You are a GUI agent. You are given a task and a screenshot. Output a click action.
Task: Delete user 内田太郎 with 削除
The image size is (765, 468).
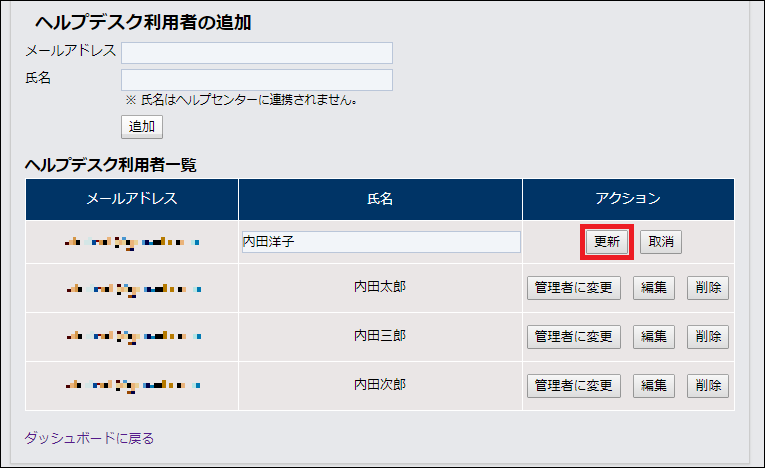pyautogui.click(x=707, y=288)
